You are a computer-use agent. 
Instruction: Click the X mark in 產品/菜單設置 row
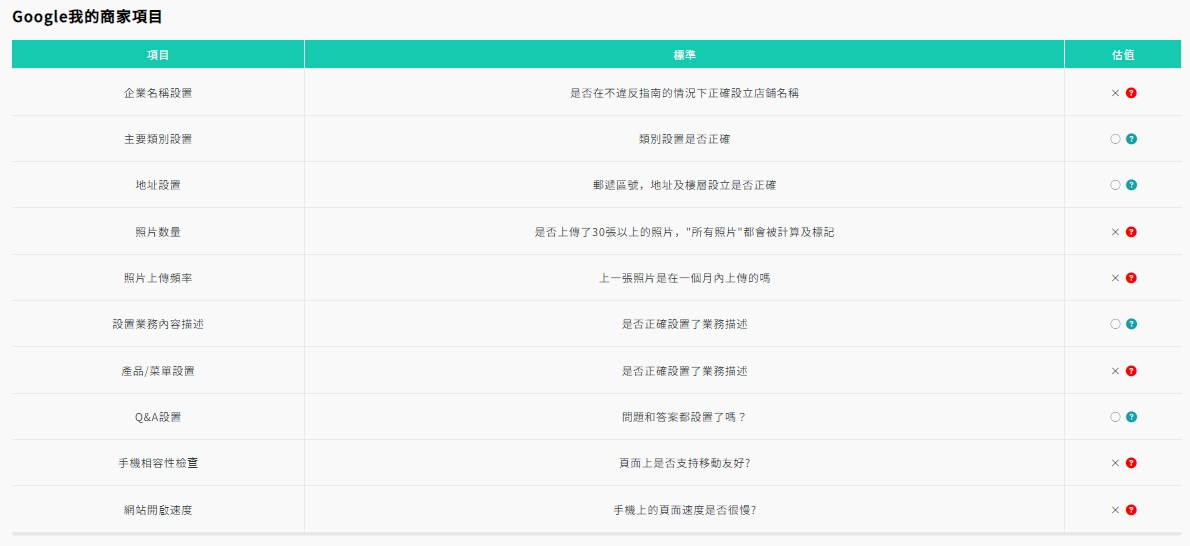pos(1115,371)
